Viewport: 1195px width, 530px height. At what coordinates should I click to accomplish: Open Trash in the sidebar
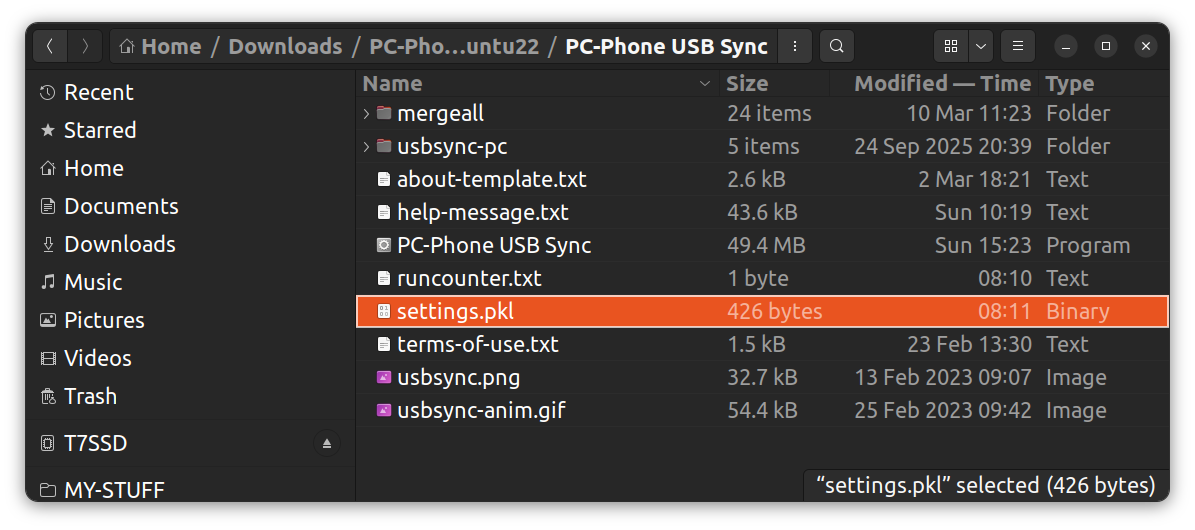click(x=90, y=396)
